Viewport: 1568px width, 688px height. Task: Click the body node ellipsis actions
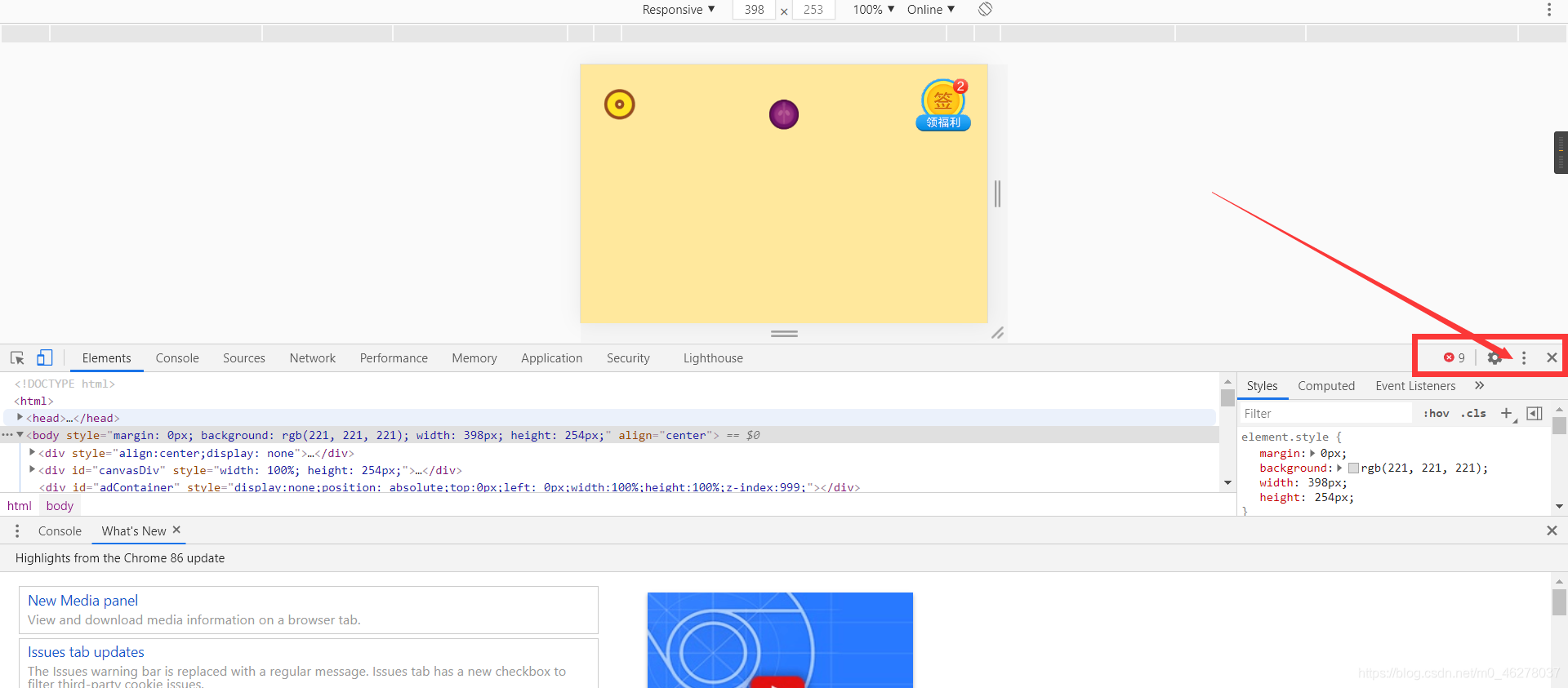pyautogui.click(x=7, y=435)
